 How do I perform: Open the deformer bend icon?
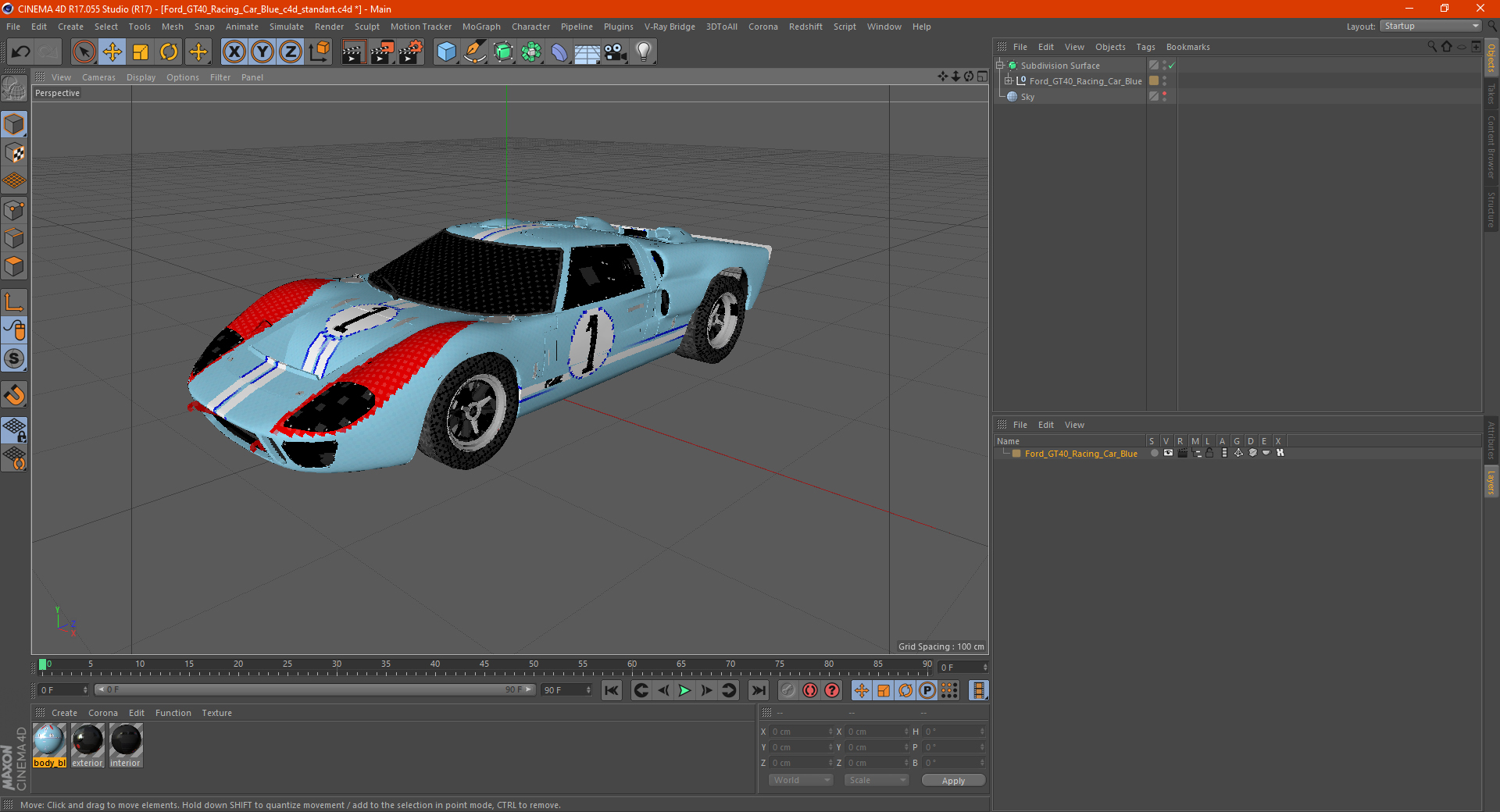click(559, 52)
